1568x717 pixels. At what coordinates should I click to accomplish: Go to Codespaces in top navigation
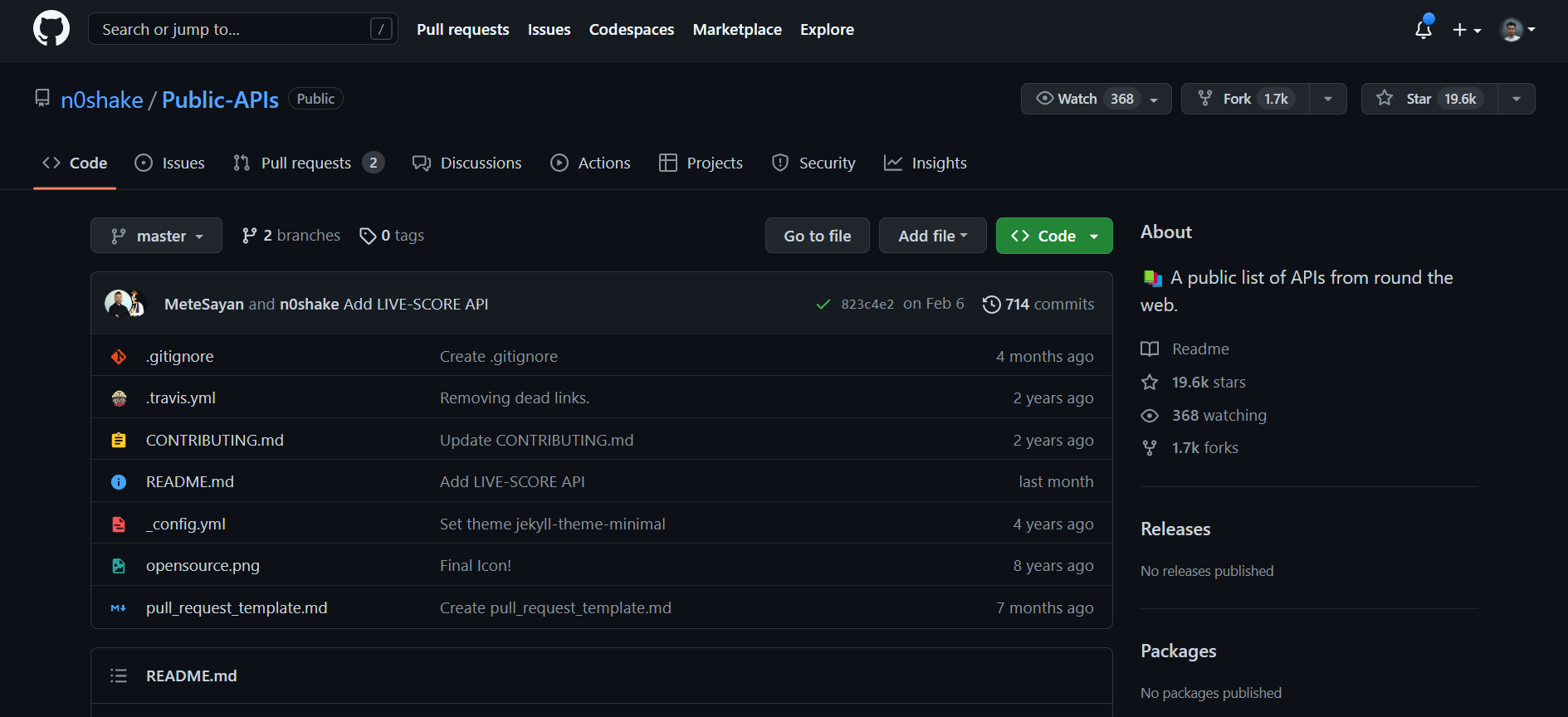click(x=631, y=29)
